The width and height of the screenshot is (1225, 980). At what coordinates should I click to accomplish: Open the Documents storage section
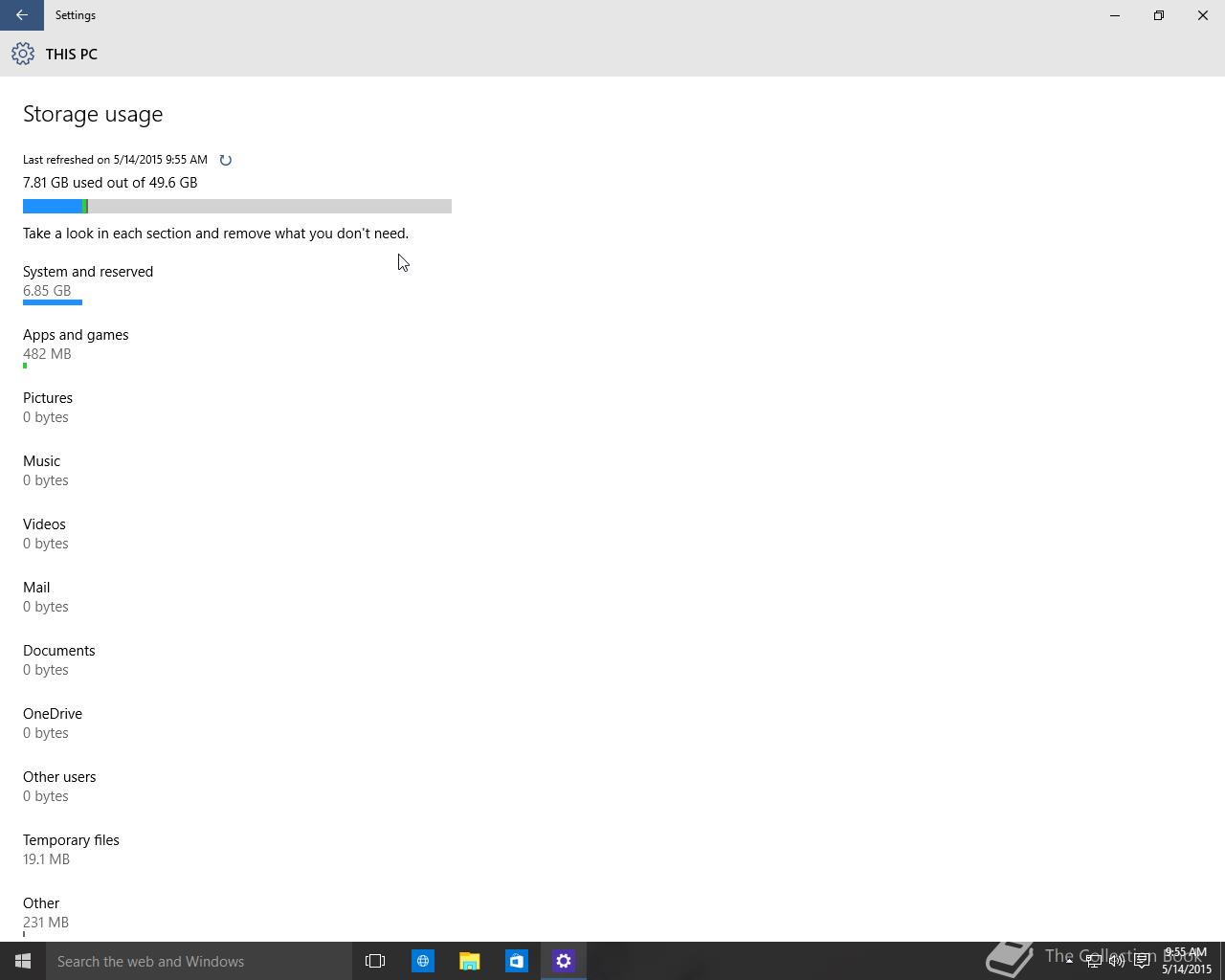(x=59, y=660)
